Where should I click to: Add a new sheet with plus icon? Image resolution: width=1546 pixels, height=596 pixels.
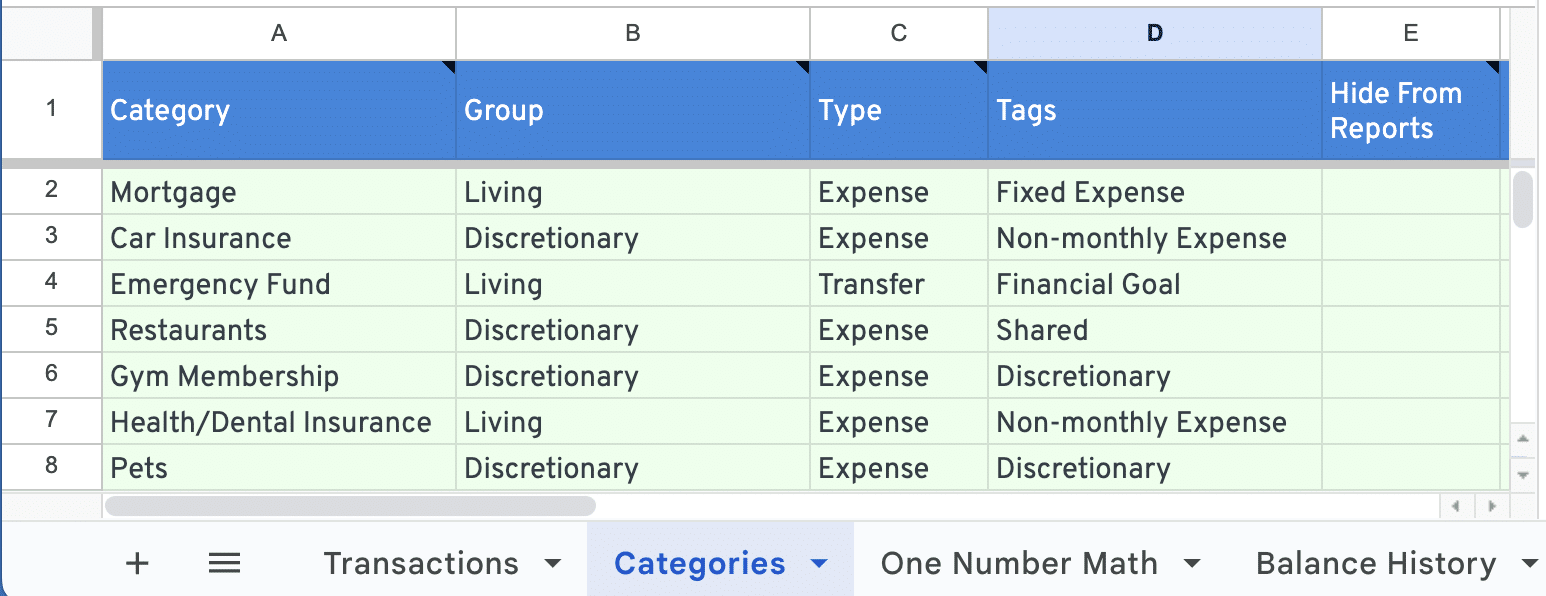tap(137, 564)
